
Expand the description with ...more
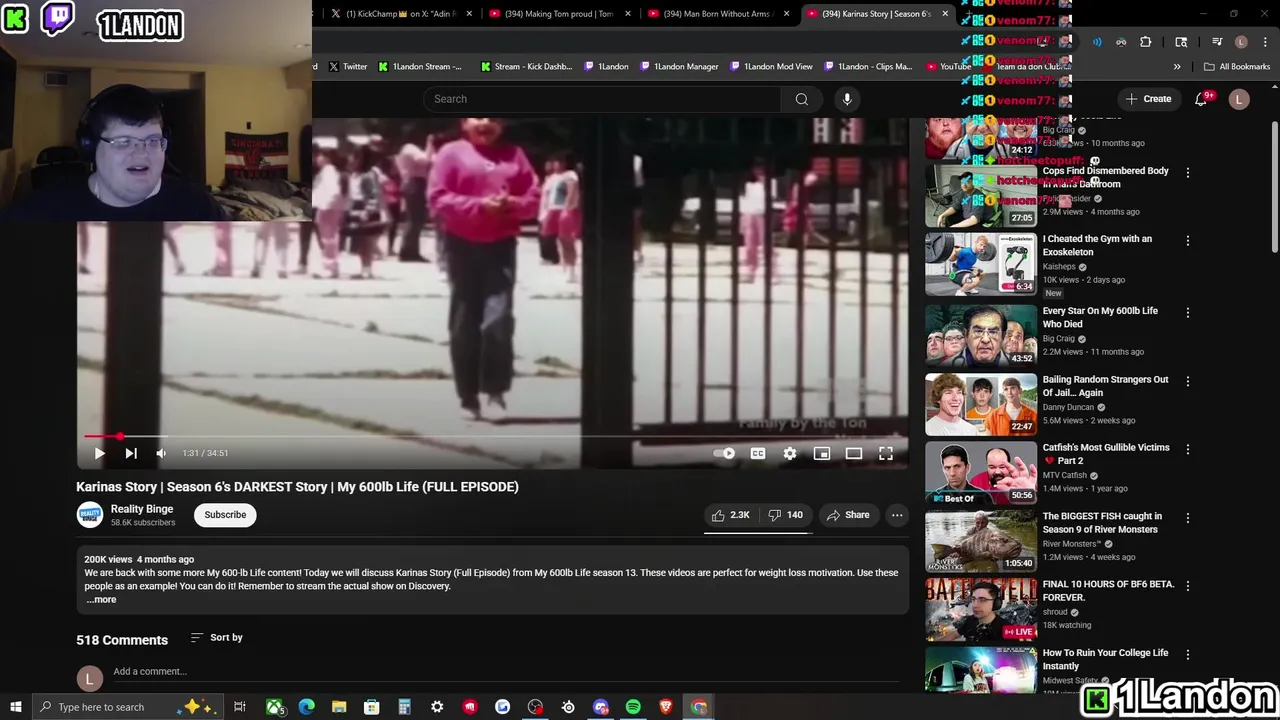point(101,600)
